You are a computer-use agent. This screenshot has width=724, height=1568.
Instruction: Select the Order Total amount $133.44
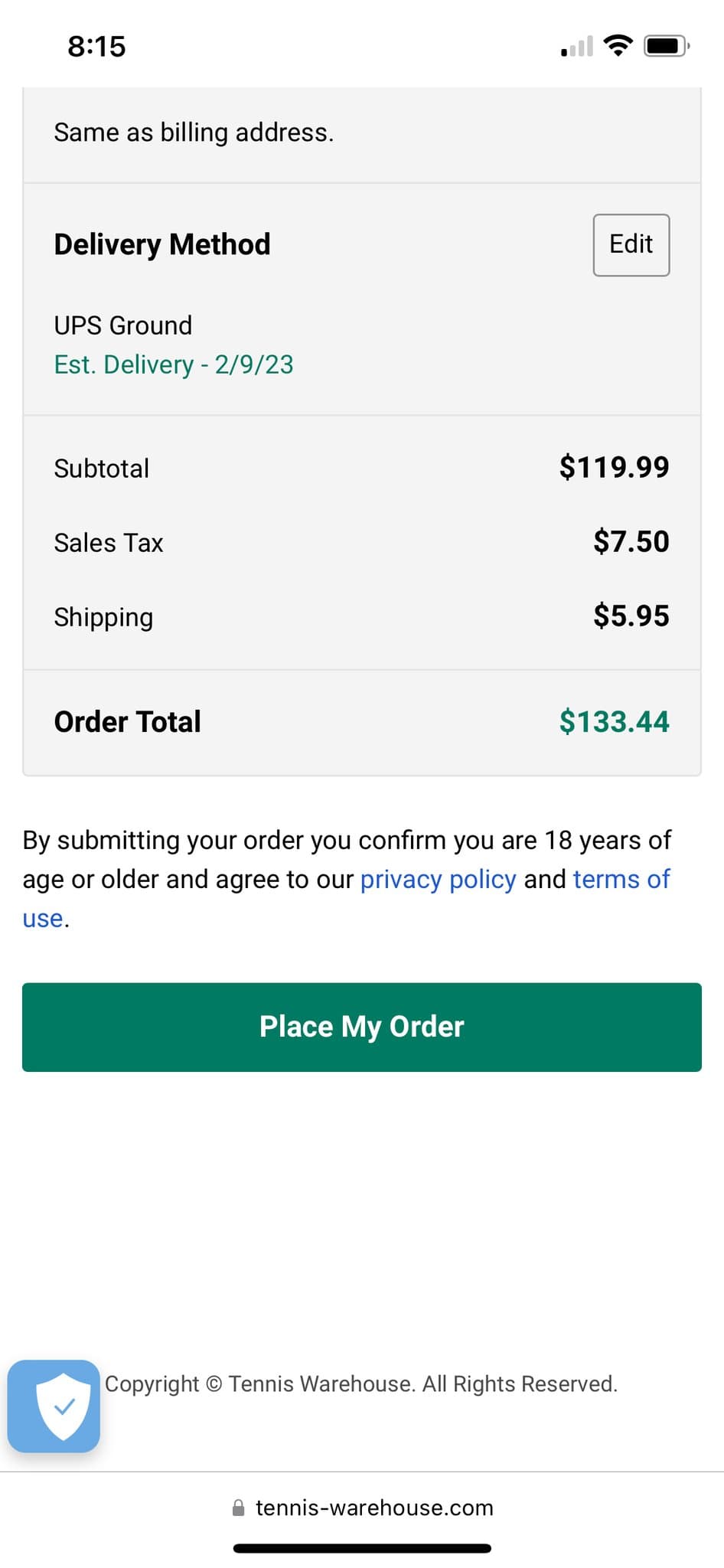click(x=614, y=721)
